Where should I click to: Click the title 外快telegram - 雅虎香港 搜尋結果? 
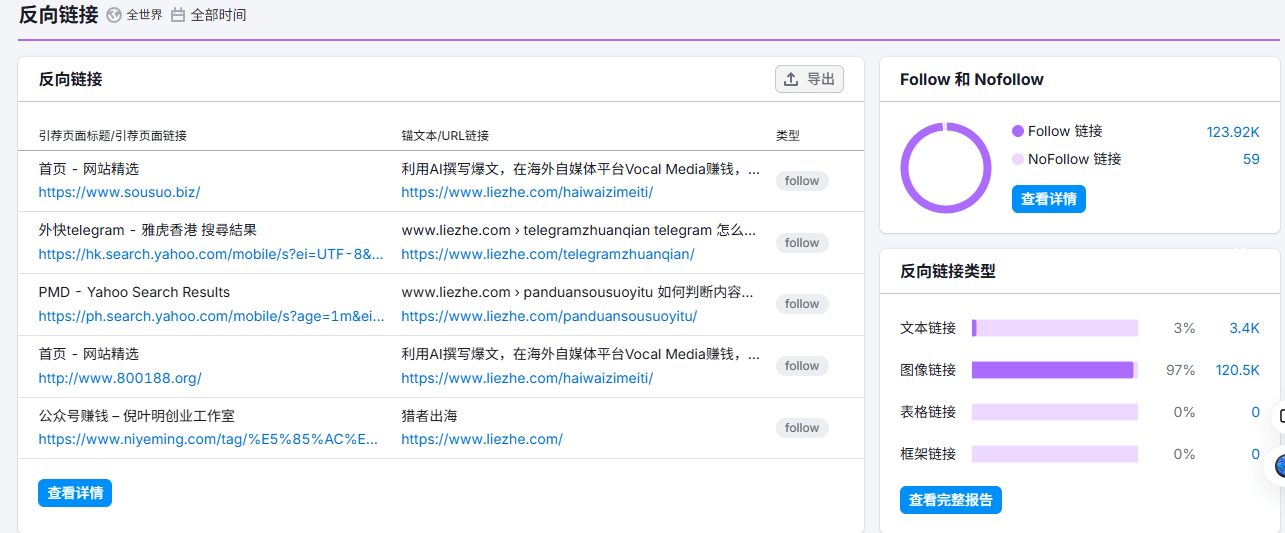point(148,230)
